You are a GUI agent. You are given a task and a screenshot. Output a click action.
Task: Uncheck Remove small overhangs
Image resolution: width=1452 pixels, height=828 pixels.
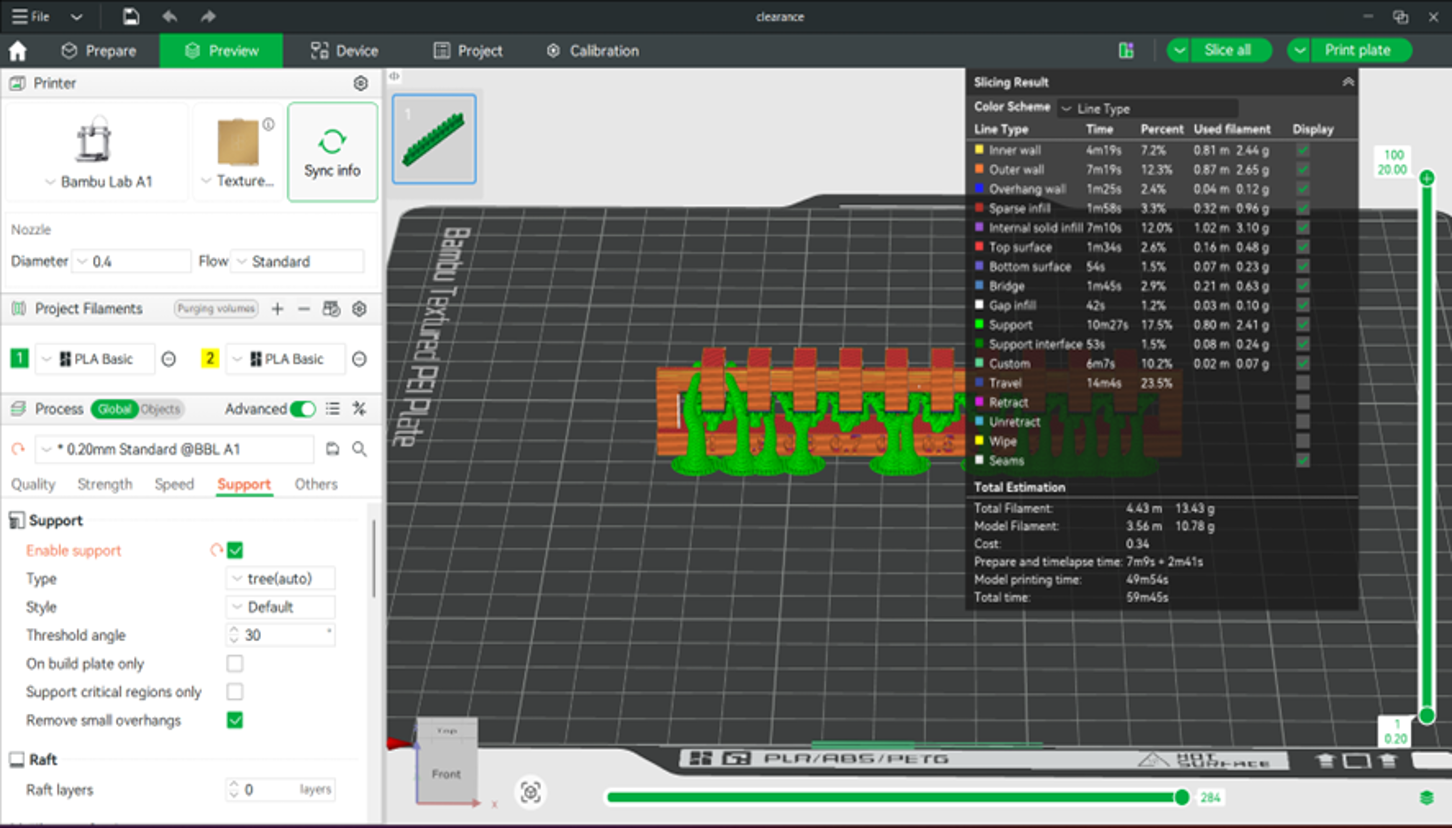[x=235, y=720]
